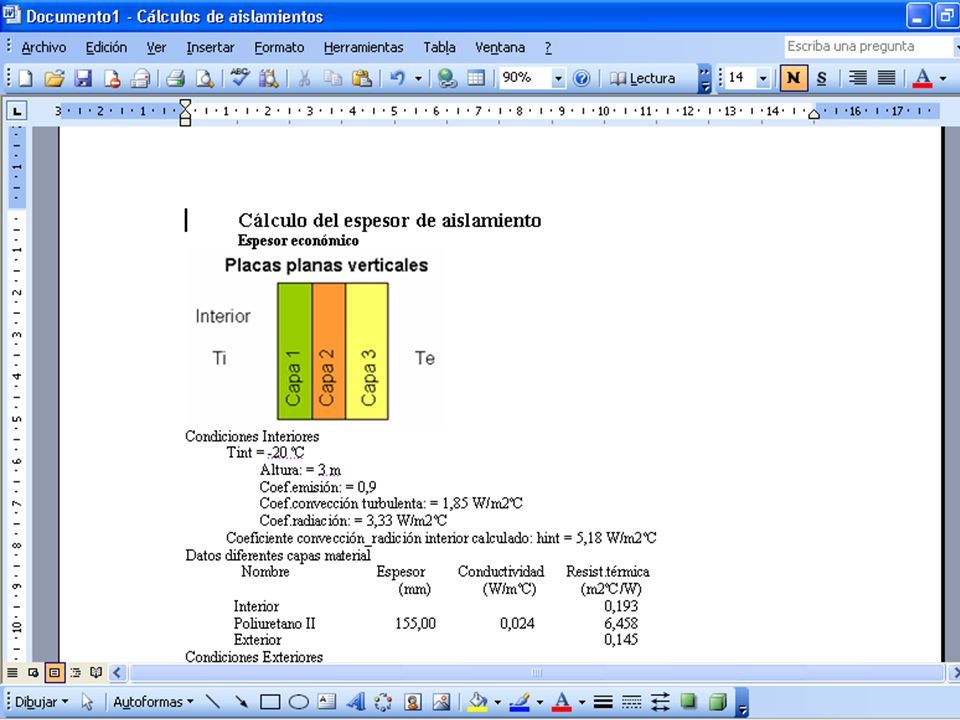Insert a Text Box from the drawing toolbar
The image size is (960, 720).
[327, 702]
